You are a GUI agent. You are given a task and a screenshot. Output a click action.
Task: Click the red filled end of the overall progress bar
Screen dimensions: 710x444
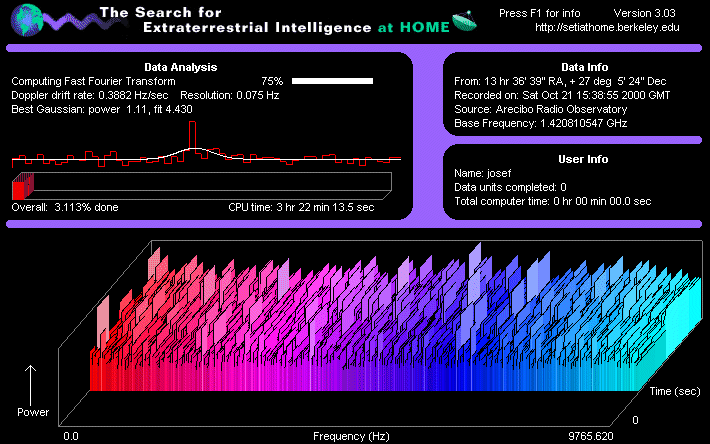click(22, 187)
